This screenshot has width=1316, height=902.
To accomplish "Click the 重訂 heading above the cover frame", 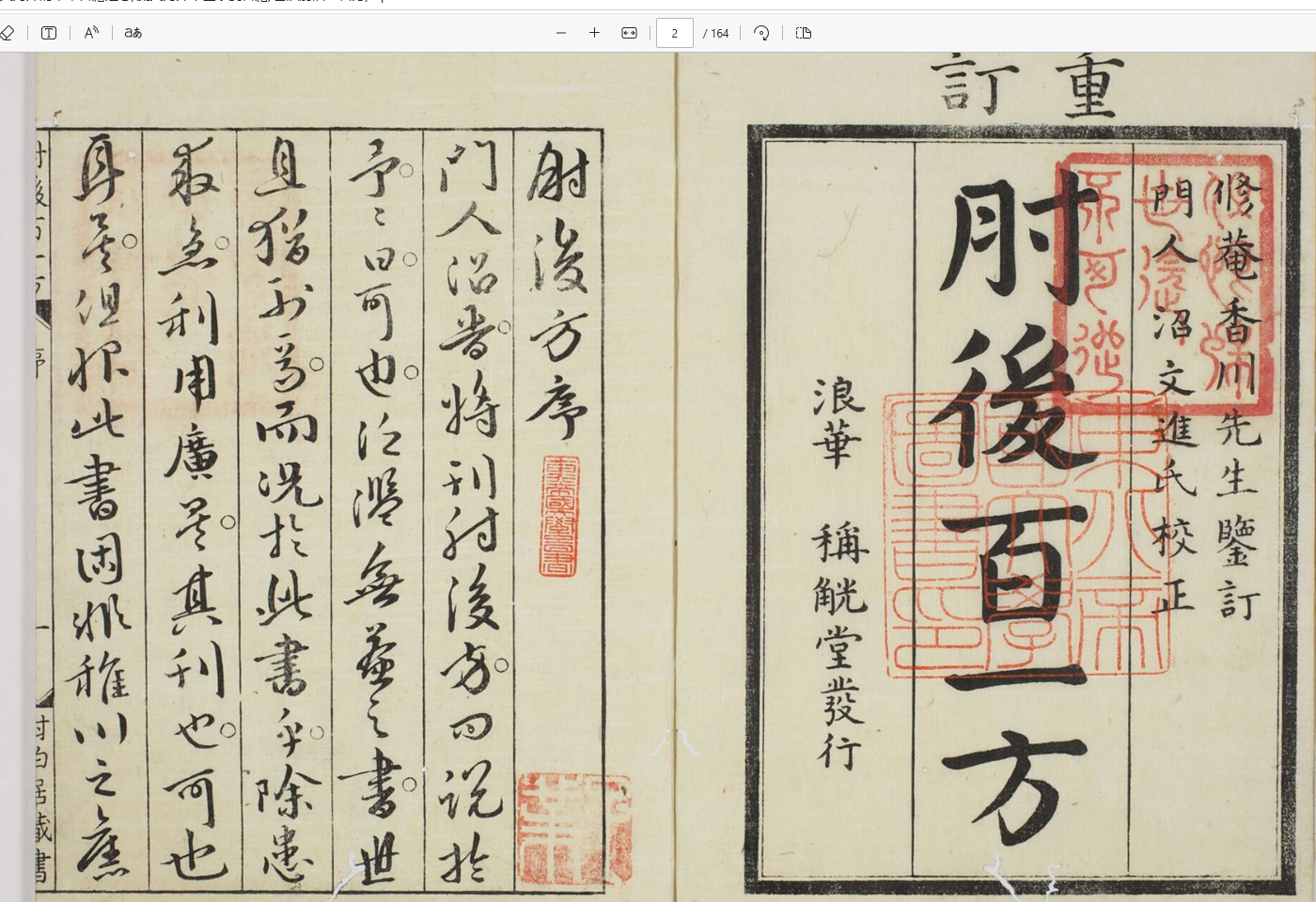I will point(1029,86).
